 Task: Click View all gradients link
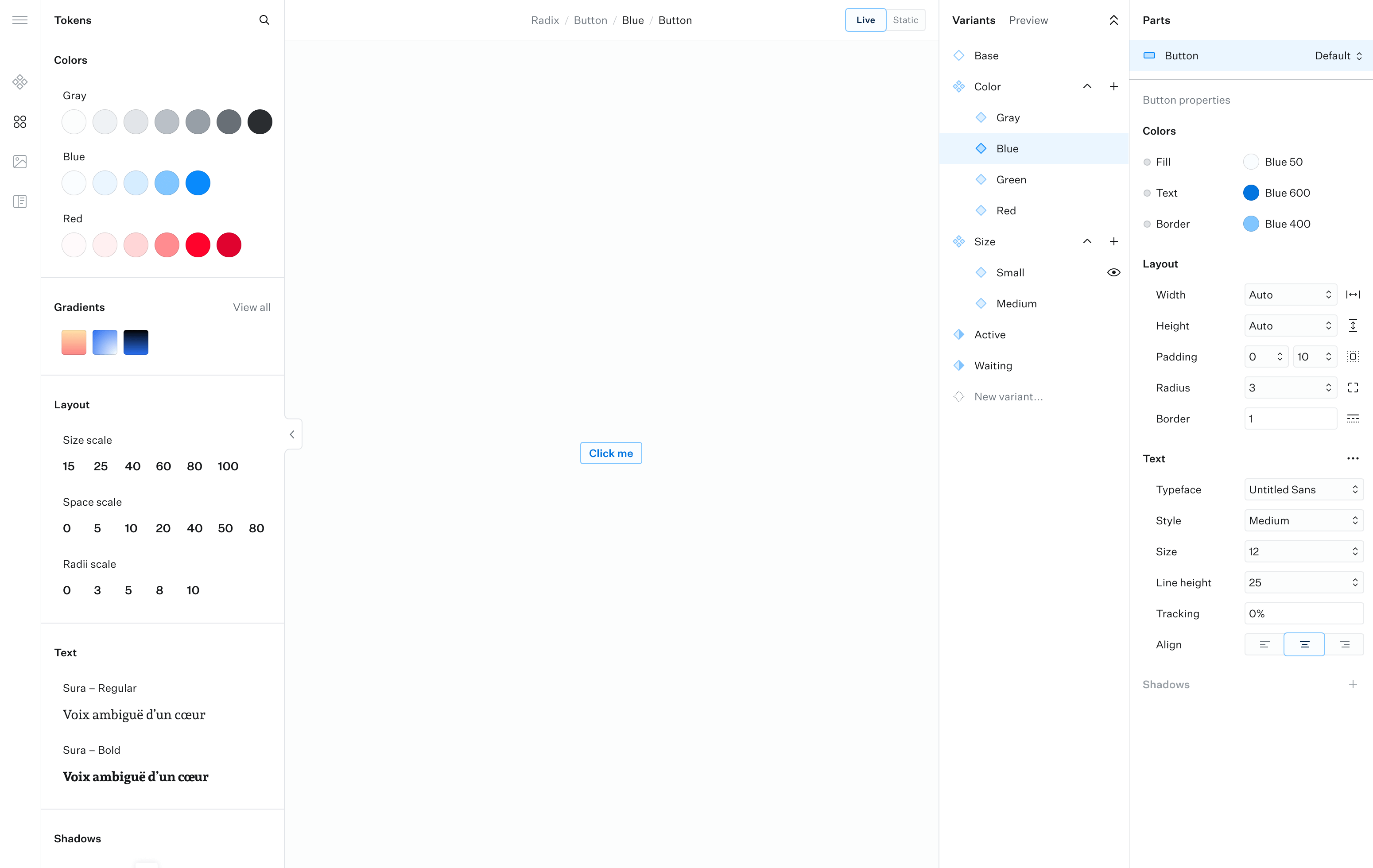(252, 307)
